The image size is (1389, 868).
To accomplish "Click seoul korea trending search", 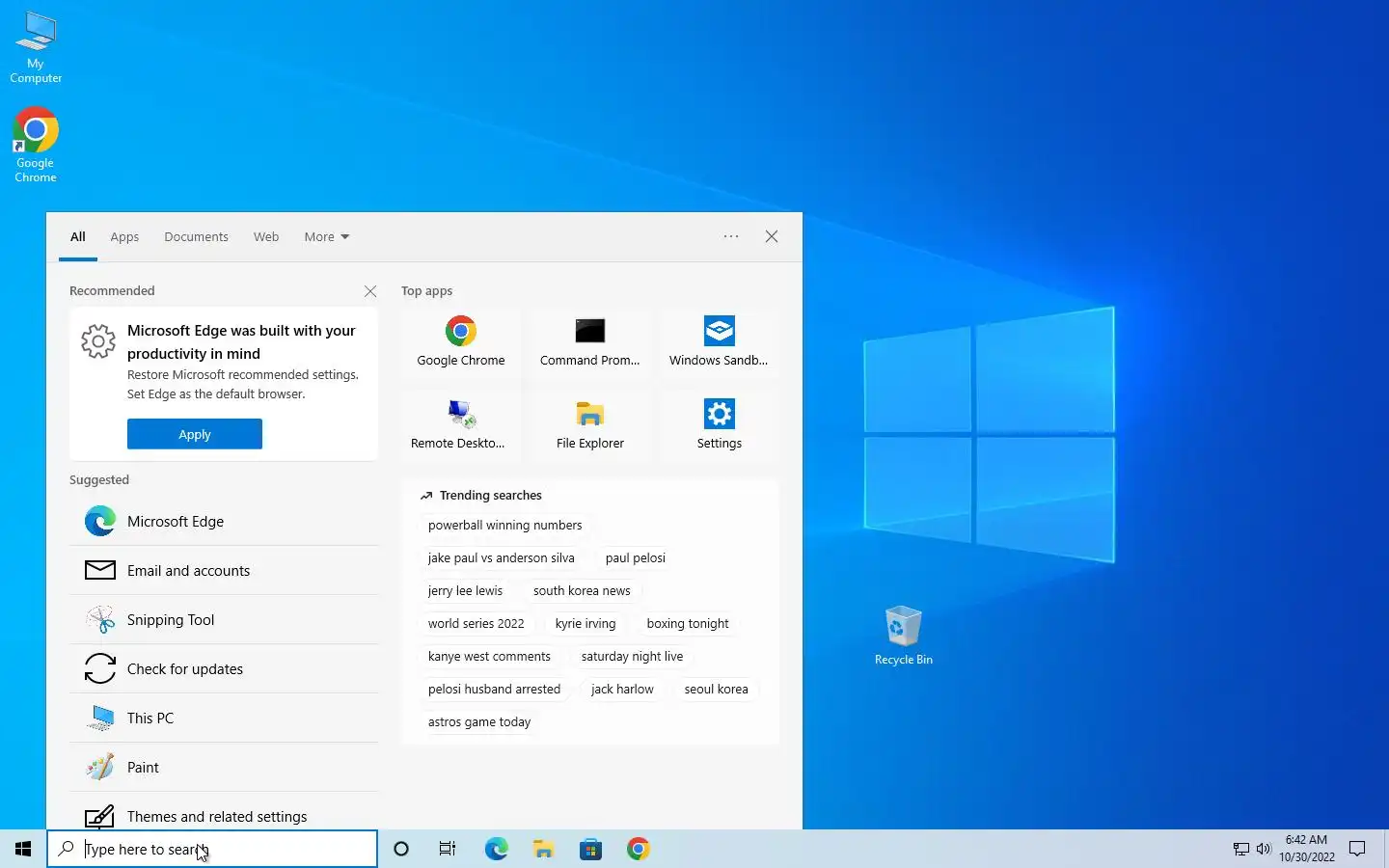I will point(716,689).
